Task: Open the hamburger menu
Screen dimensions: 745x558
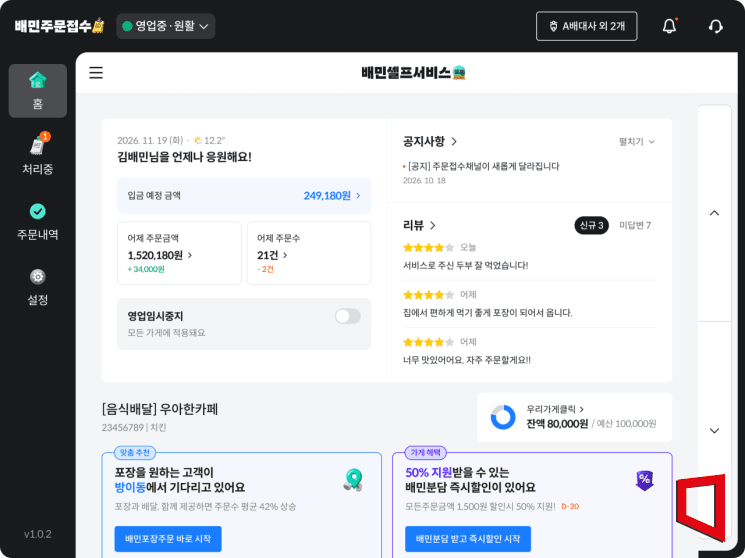Action: (96, 73)
